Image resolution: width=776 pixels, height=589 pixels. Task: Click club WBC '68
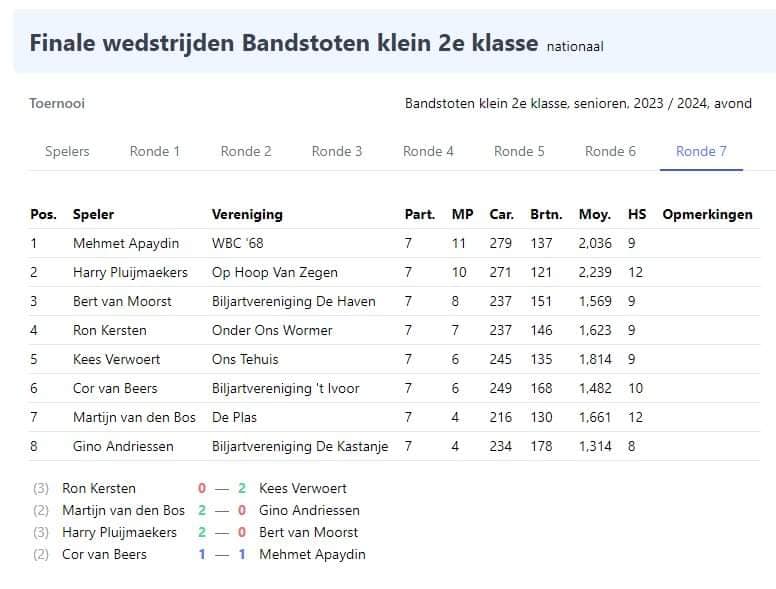click(x=238, y=244)
